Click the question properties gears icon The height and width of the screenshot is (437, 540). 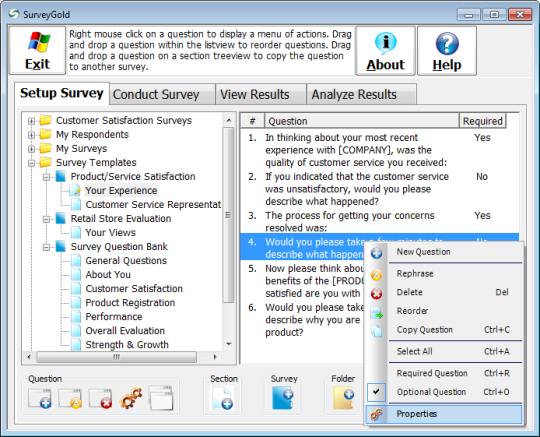(x=131, y=398)
